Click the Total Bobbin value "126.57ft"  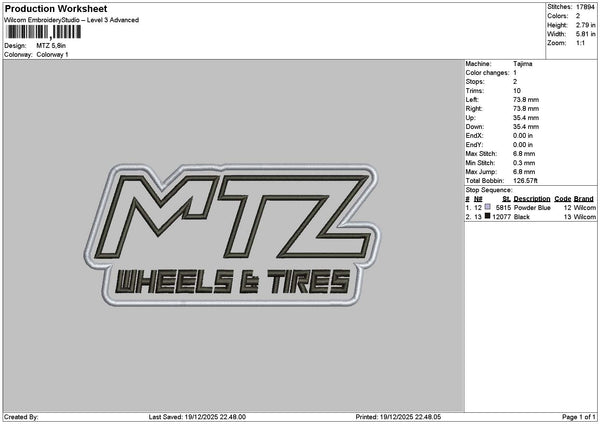pos(525,181)
